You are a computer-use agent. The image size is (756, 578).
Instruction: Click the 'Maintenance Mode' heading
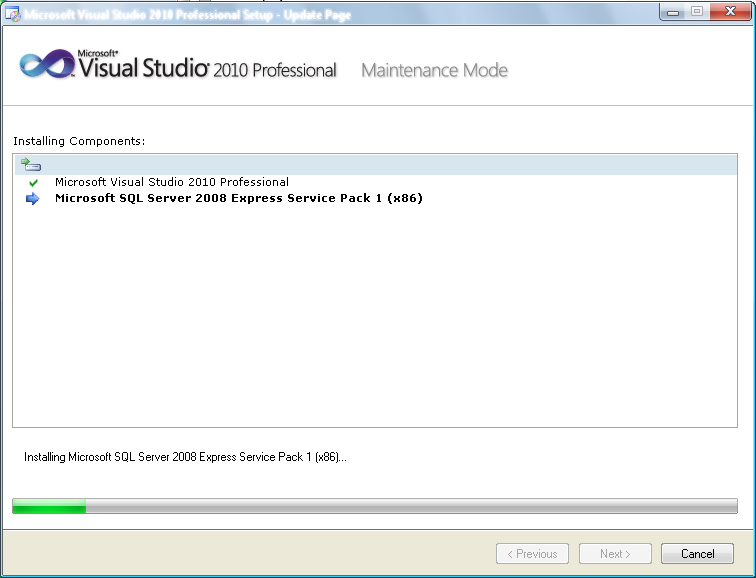[x=434, y=70]
